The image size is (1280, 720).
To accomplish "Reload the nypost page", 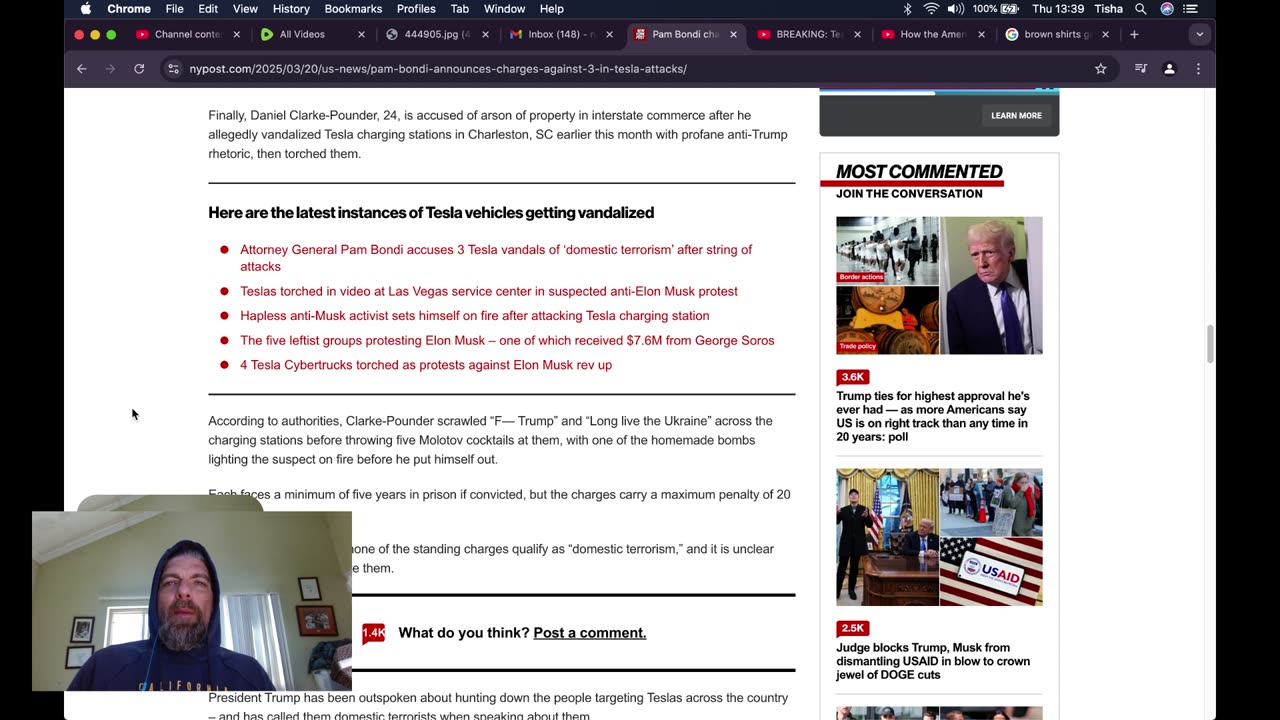I will pos(139,69).
